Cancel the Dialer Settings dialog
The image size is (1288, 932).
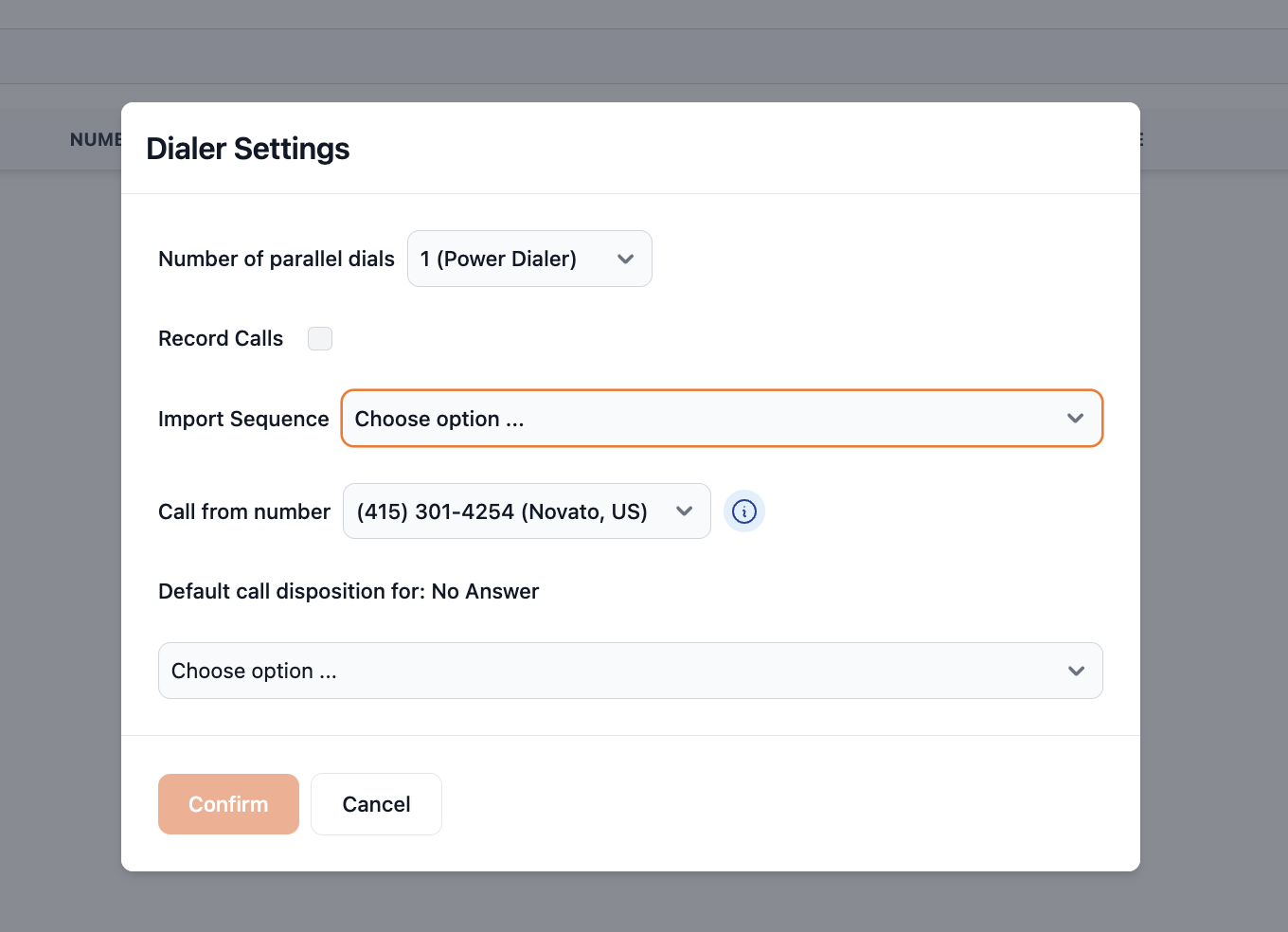[x=376, y=804]
